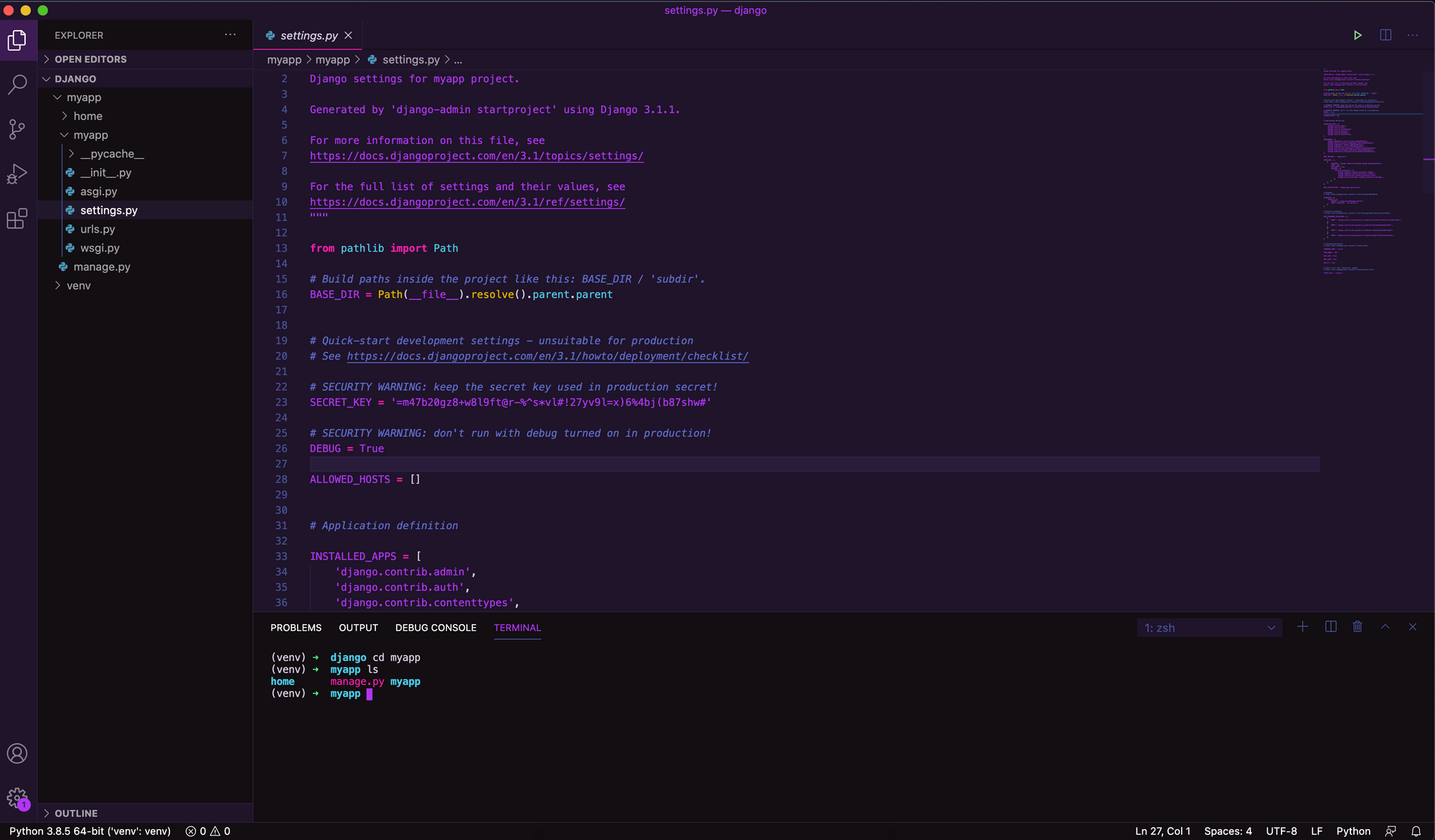Open the Source Control view
The height and width of the screenshot is (840, 1435).
point(17,129)
